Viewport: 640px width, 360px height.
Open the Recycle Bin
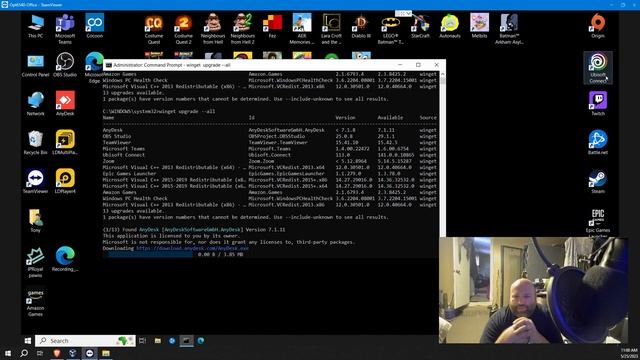pyautogui.click(x=36, y=142)
